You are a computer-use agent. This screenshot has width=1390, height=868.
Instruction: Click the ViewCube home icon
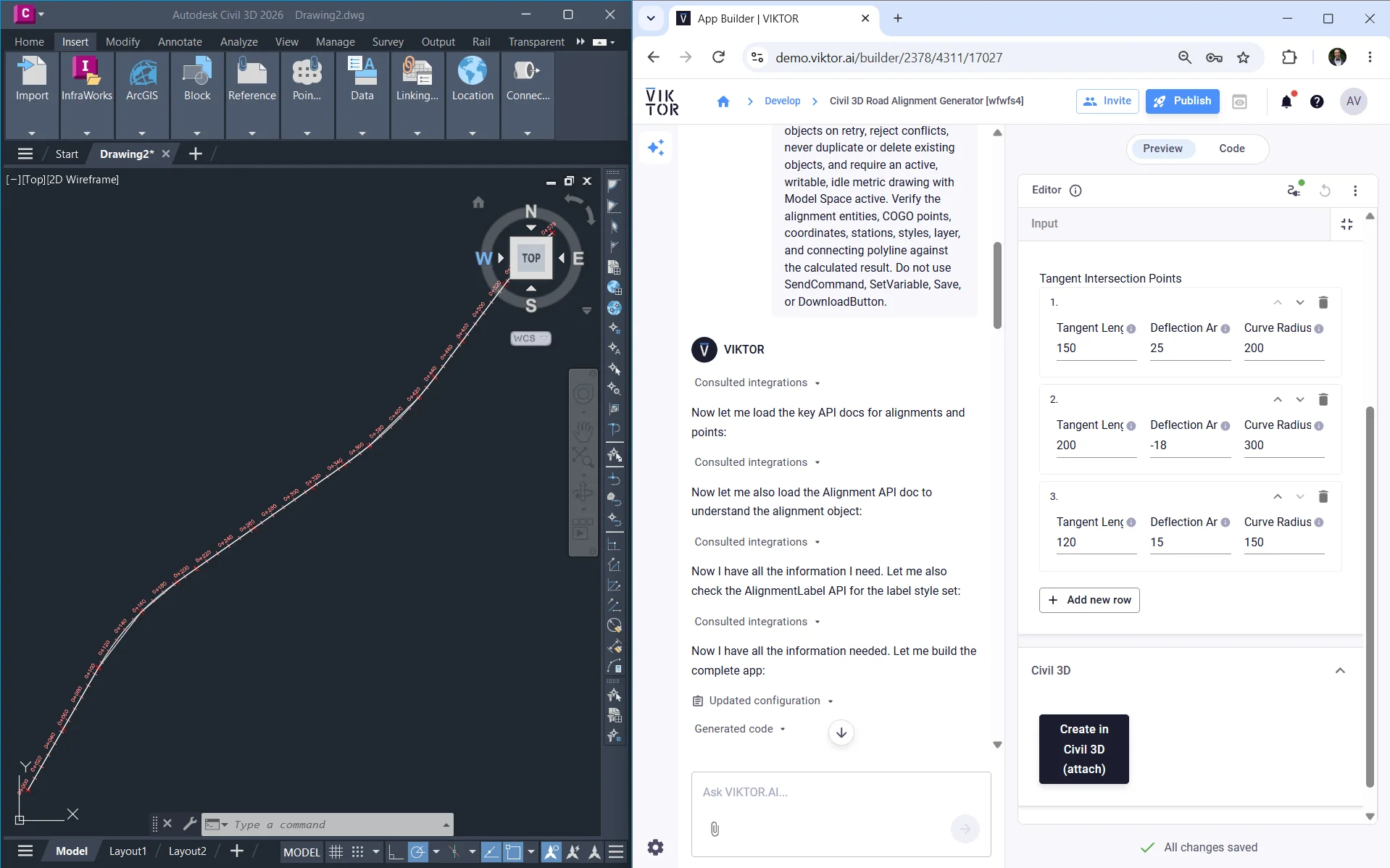(478, 202)
